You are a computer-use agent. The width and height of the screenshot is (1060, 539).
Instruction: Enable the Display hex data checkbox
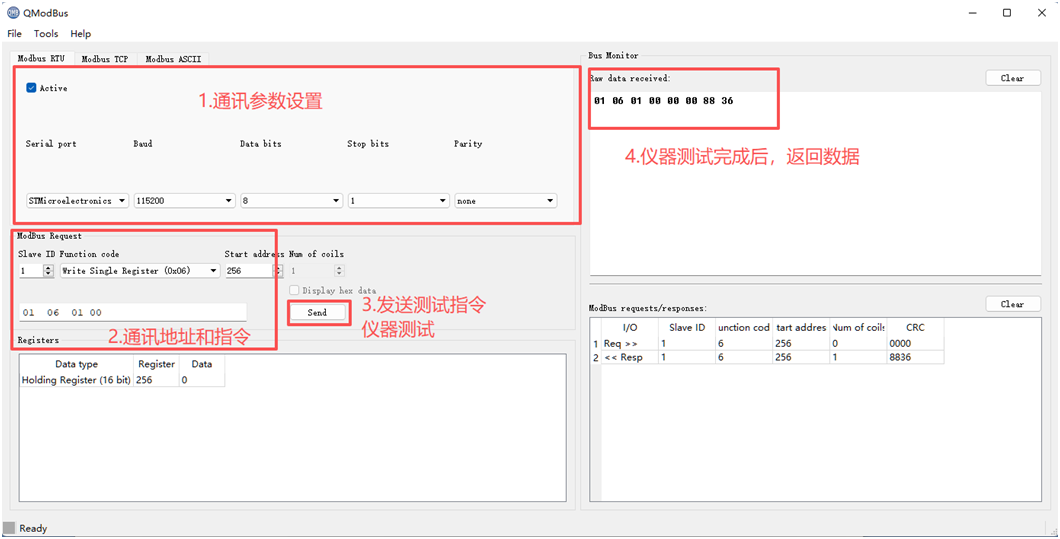294,291
